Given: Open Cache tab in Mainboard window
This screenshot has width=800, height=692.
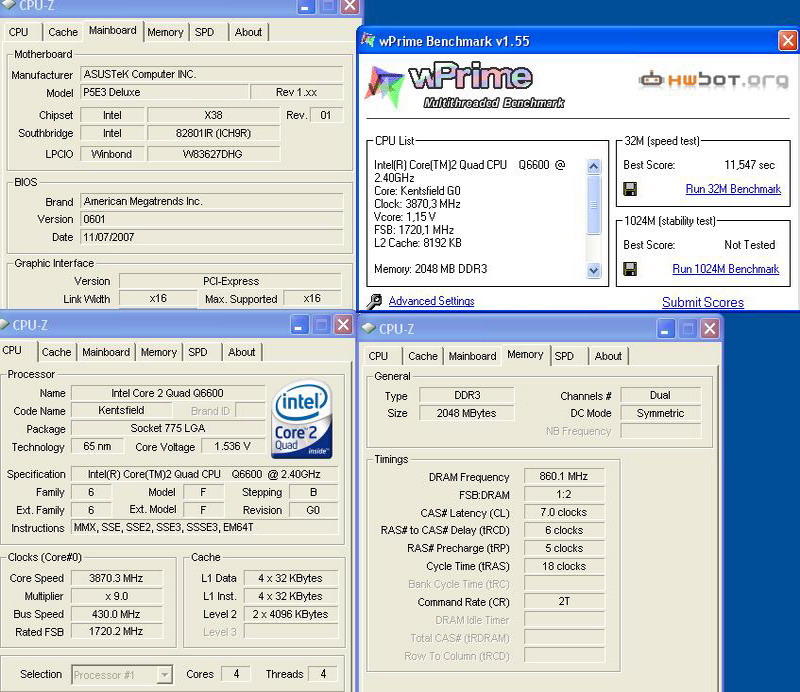Looking at the screenshot, I should tap(63, 32).
